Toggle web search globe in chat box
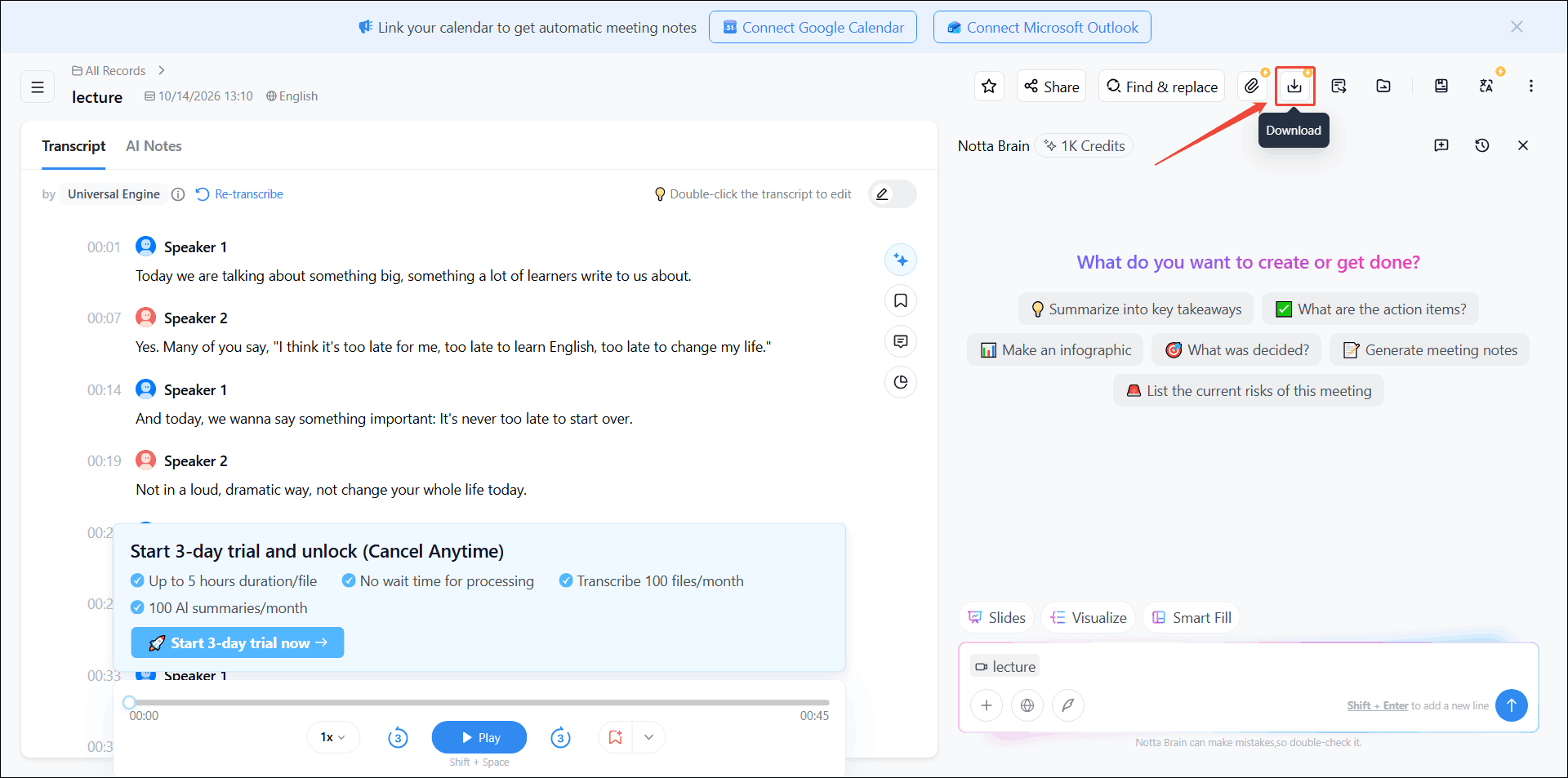This screenshot has height=778, width=1568. (1027, 705)
